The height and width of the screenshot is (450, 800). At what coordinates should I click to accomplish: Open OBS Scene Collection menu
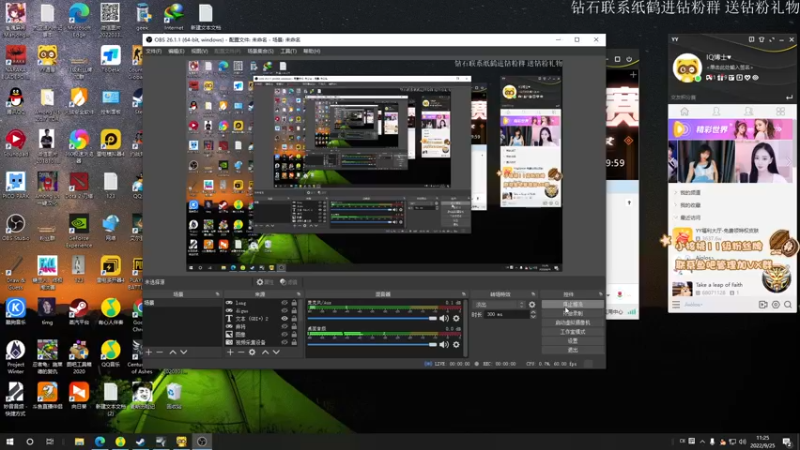coord(260,51)
